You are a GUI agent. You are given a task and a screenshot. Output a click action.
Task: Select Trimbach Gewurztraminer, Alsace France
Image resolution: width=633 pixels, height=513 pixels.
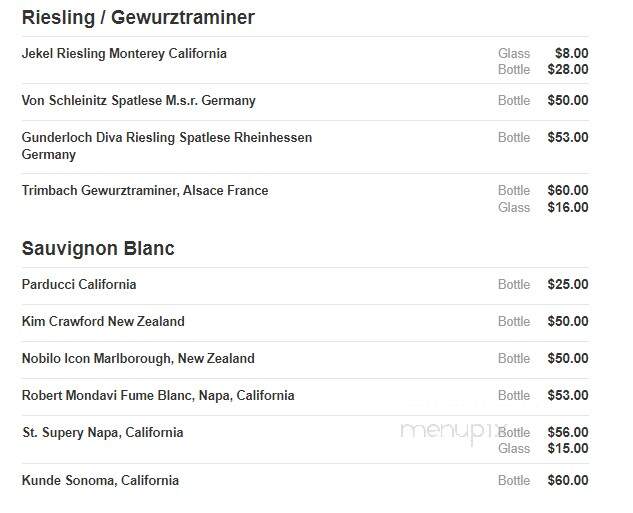tap(145, 190)
